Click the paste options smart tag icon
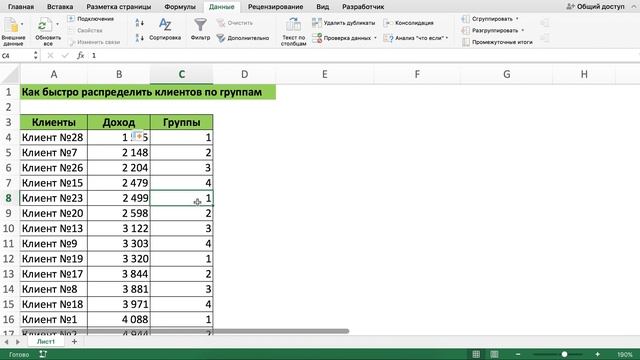Image resolution: width=640 pixels, height=360 pixels. 138,136
